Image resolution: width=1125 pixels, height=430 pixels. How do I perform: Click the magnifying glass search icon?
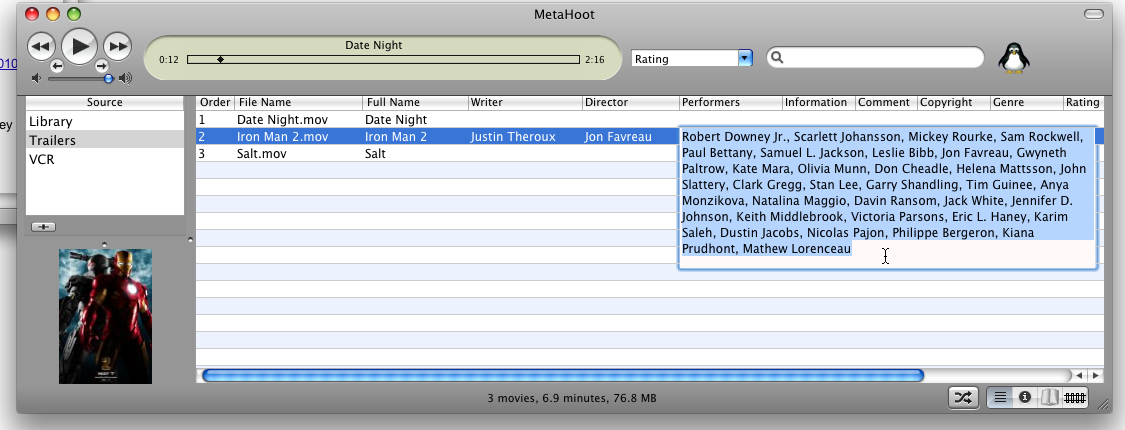778,58
